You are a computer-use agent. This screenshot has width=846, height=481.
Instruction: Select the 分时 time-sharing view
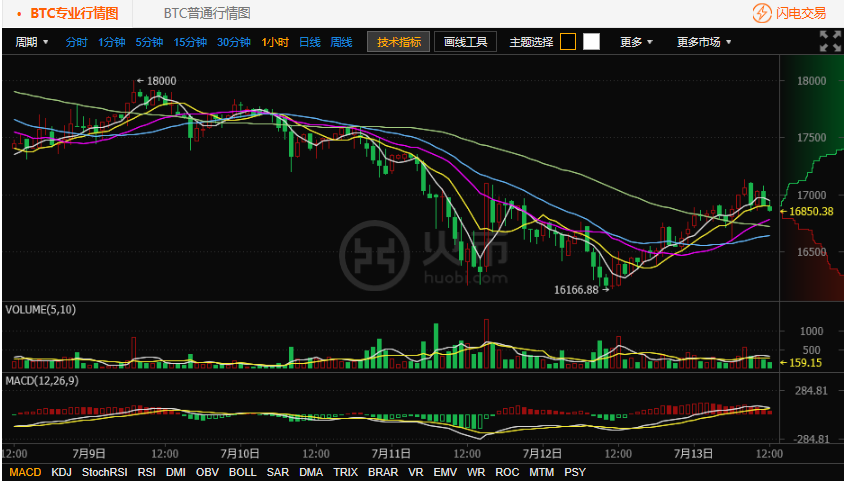tap(76, 42)
